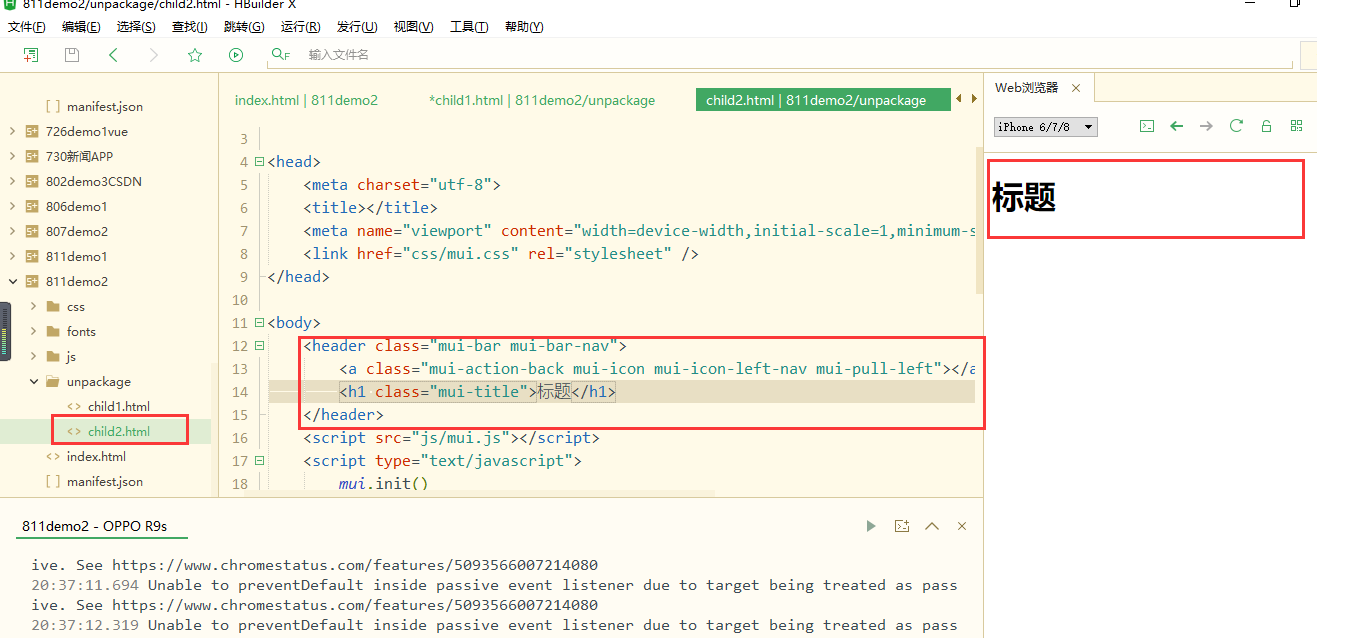Refresh the Web browser preview
Screen dimensions: 1350x638
click(x=1236, y=126)
